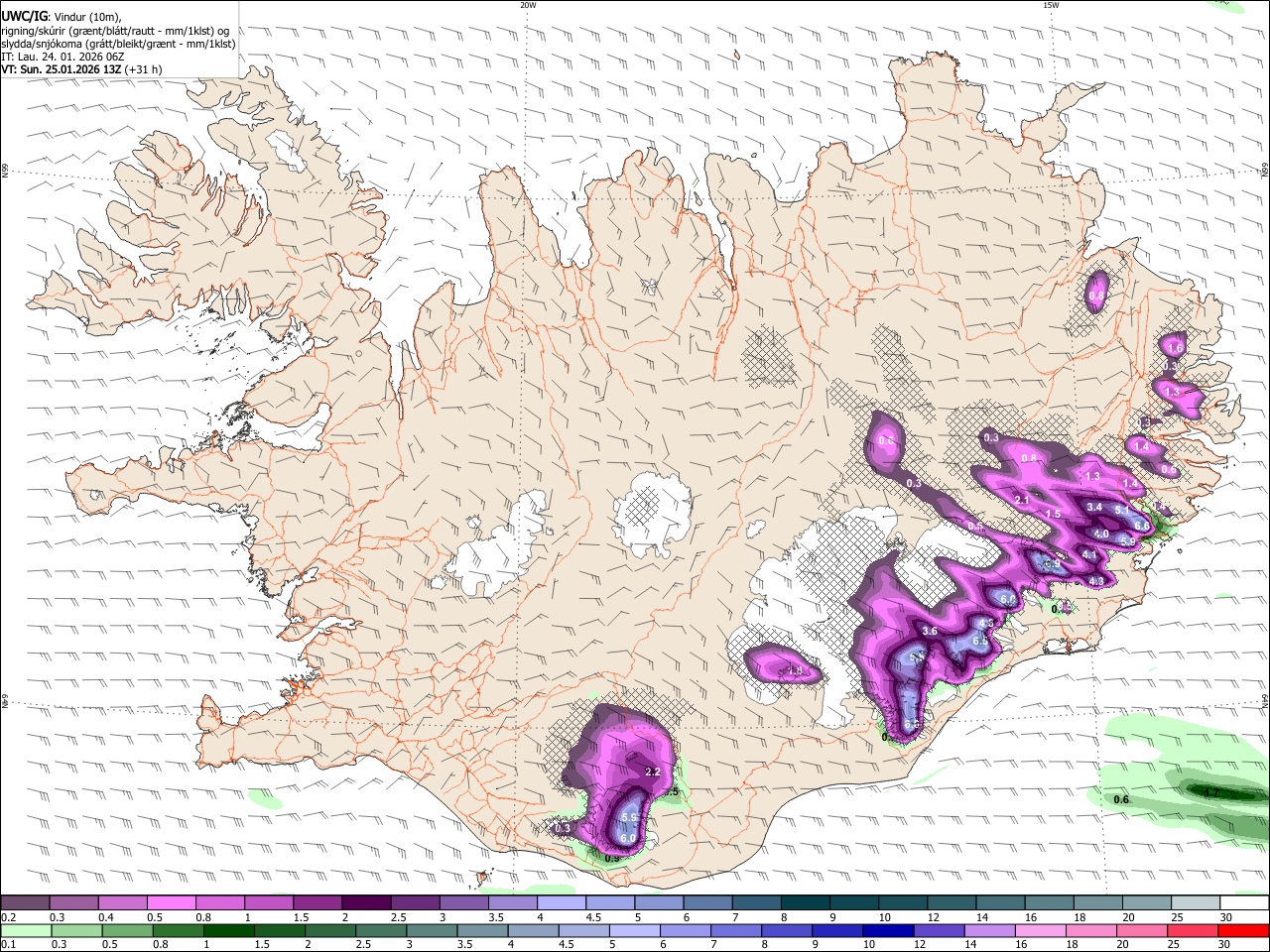The image size is (1270, 952).
Task: Select the purple swatch between 0.3 and 0.4, upper legend
Action: (73, 902)
